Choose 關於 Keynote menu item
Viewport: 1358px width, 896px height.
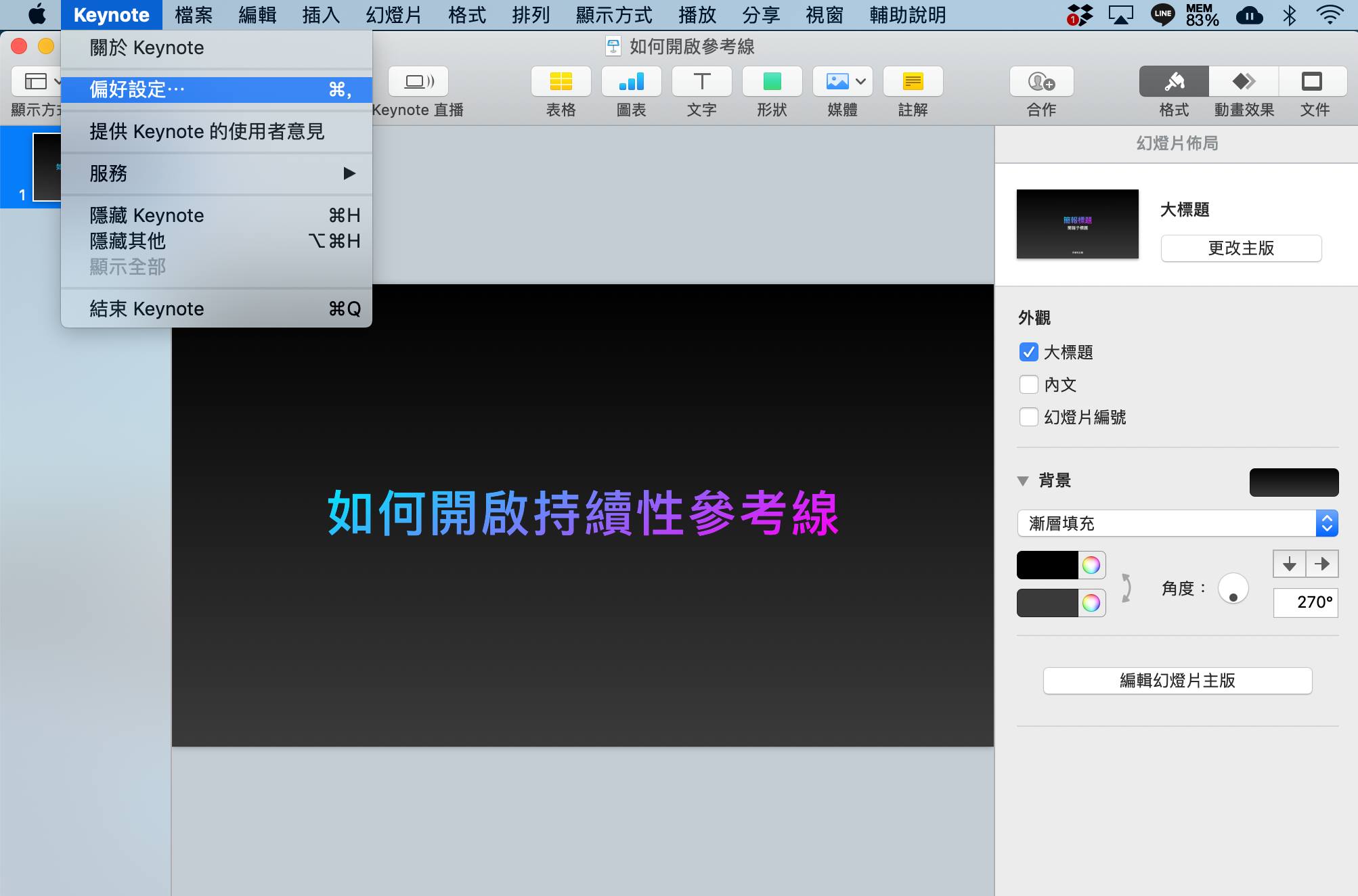coord(217,47)
